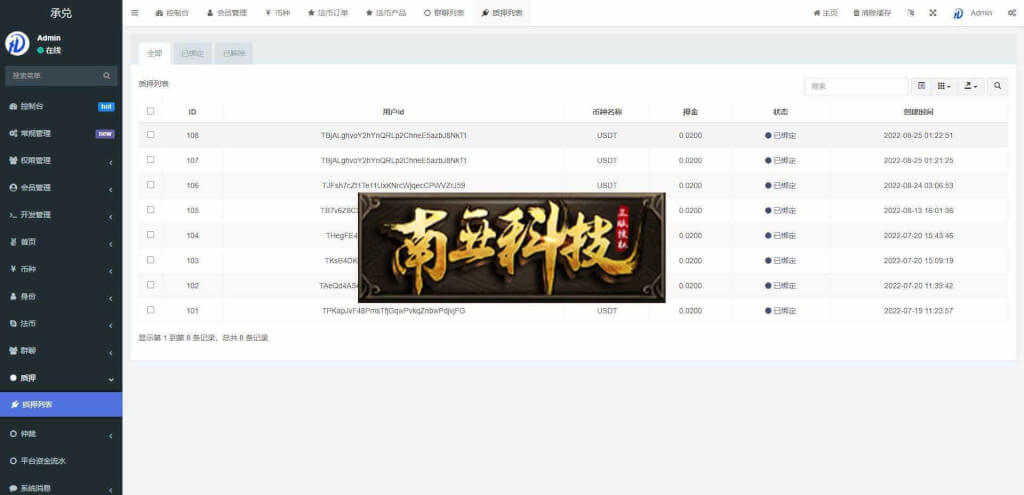Expand the 法币 sidebar menu
The image size is (1024, 495).
[61, 324]
